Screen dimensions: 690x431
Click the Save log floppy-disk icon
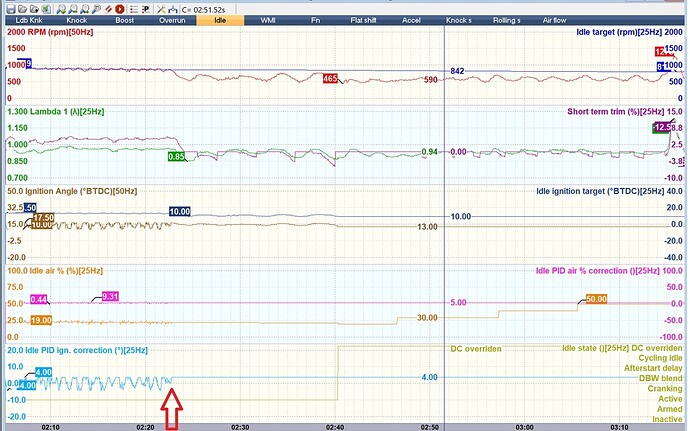click(11, 9)
